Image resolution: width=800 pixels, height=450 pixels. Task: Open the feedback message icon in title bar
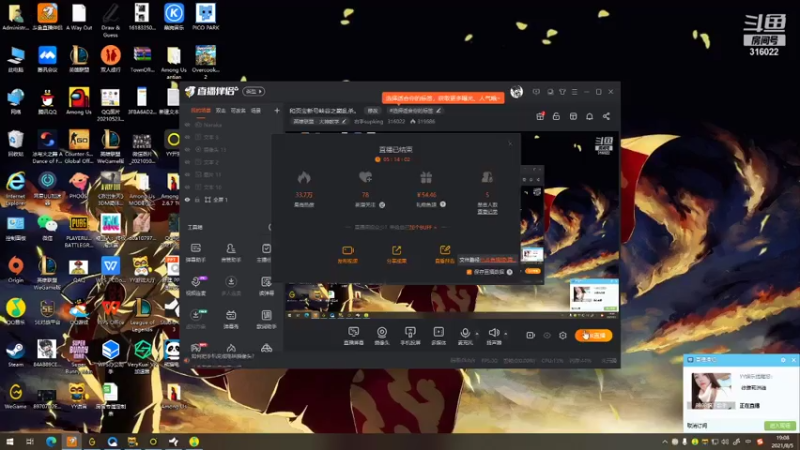click(x=536, y=92)
